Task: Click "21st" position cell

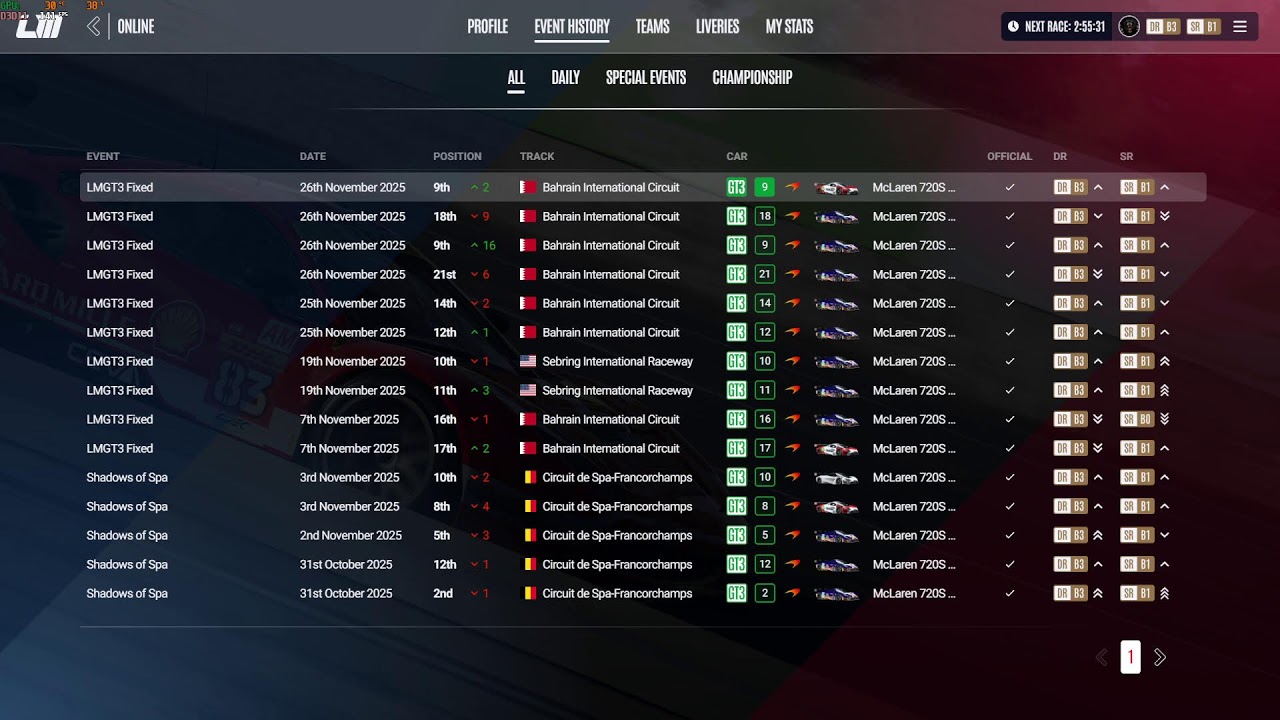Action: 444,274
